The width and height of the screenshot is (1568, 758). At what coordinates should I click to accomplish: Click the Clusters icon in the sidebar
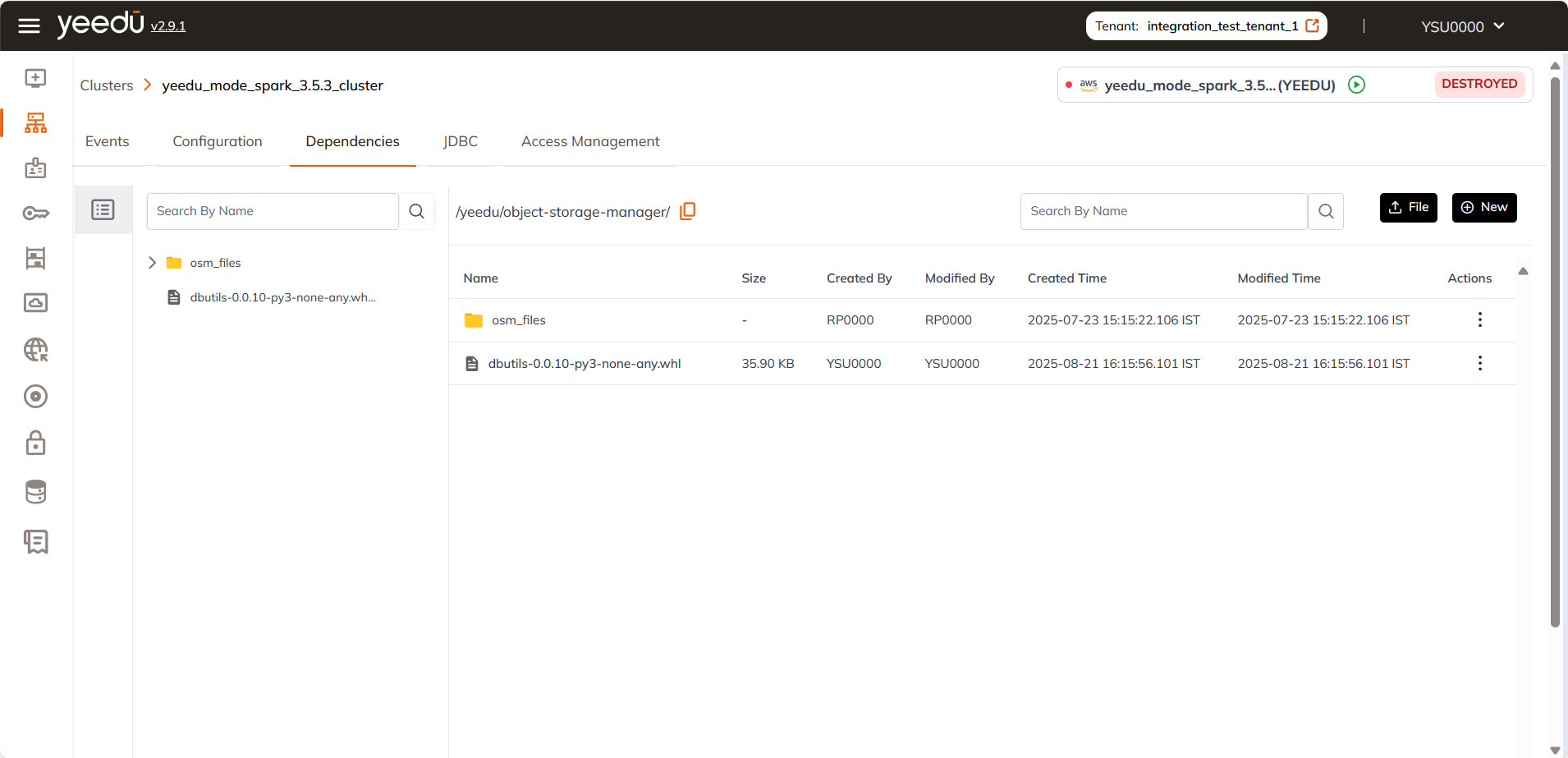pyautogui.click(x=35, y=123)
